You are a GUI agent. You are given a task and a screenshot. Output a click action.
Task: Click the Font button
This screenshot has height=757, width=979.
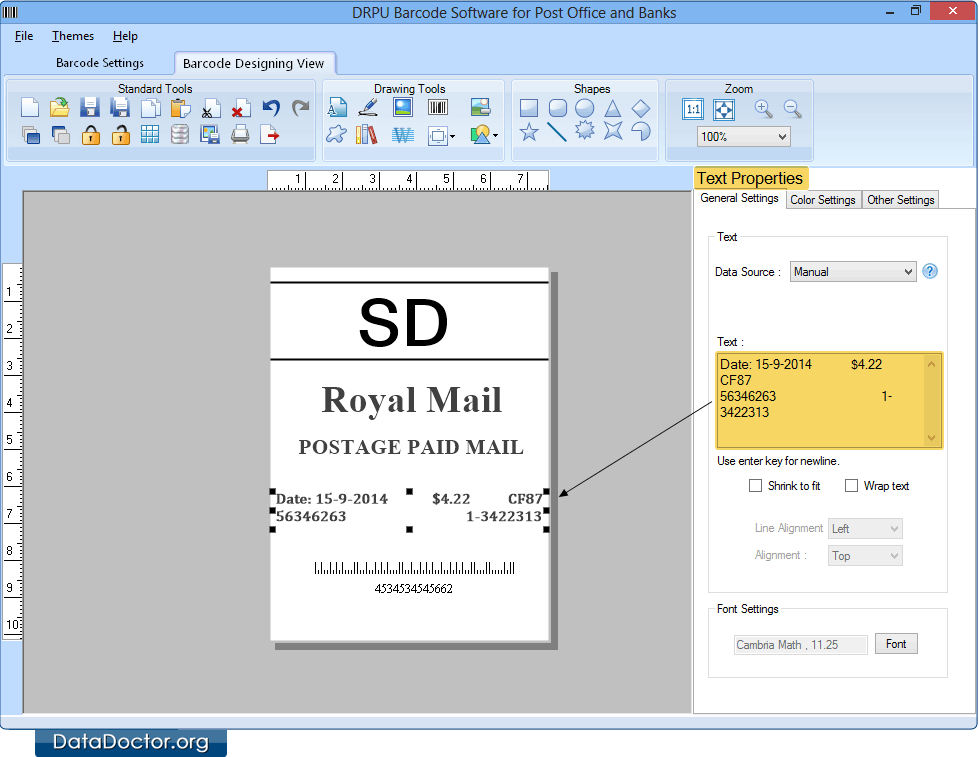coord(895,644)
